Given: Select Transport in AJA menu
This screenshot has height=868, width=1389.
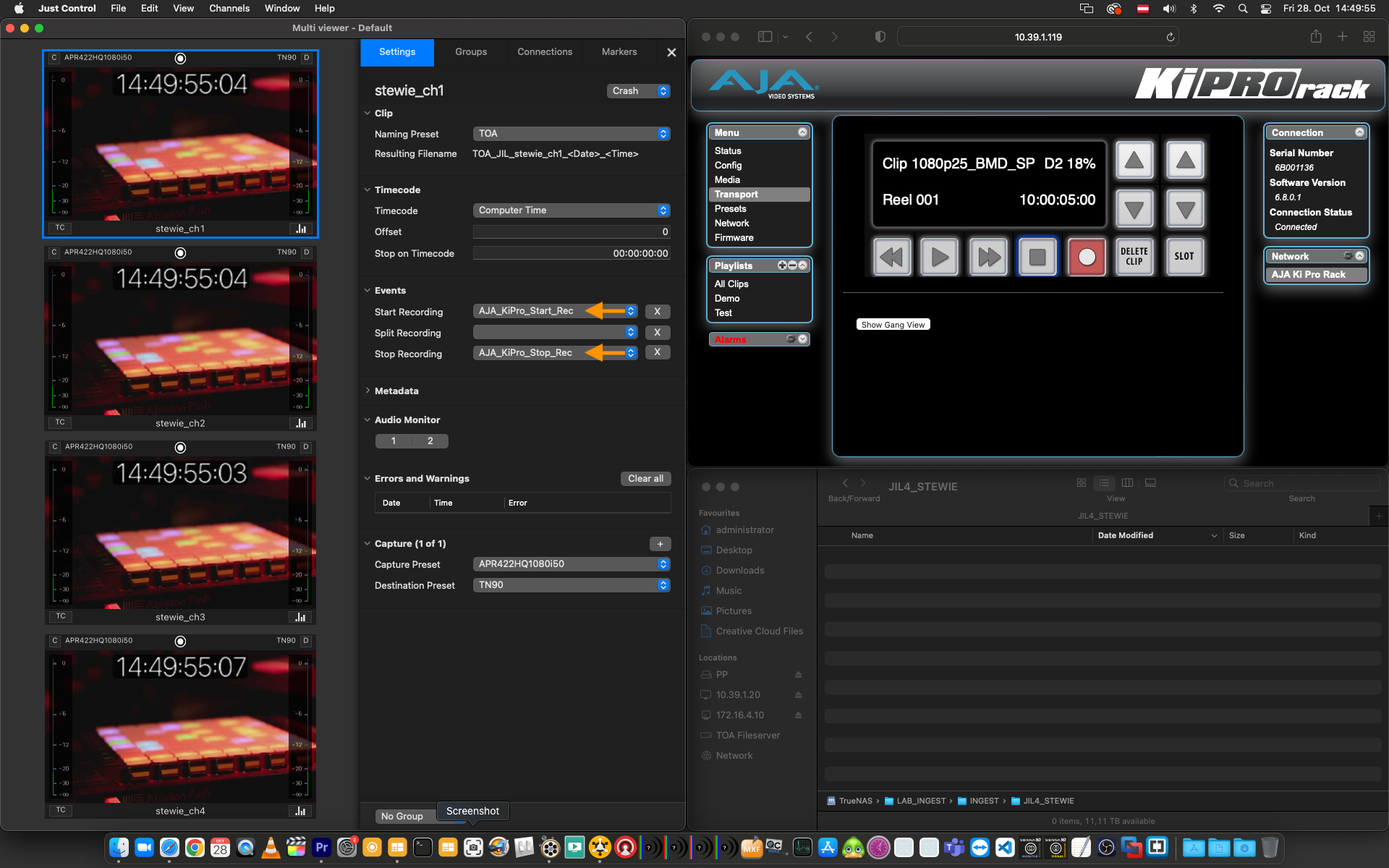Looking at the screenshot, I should coord(759,195).
